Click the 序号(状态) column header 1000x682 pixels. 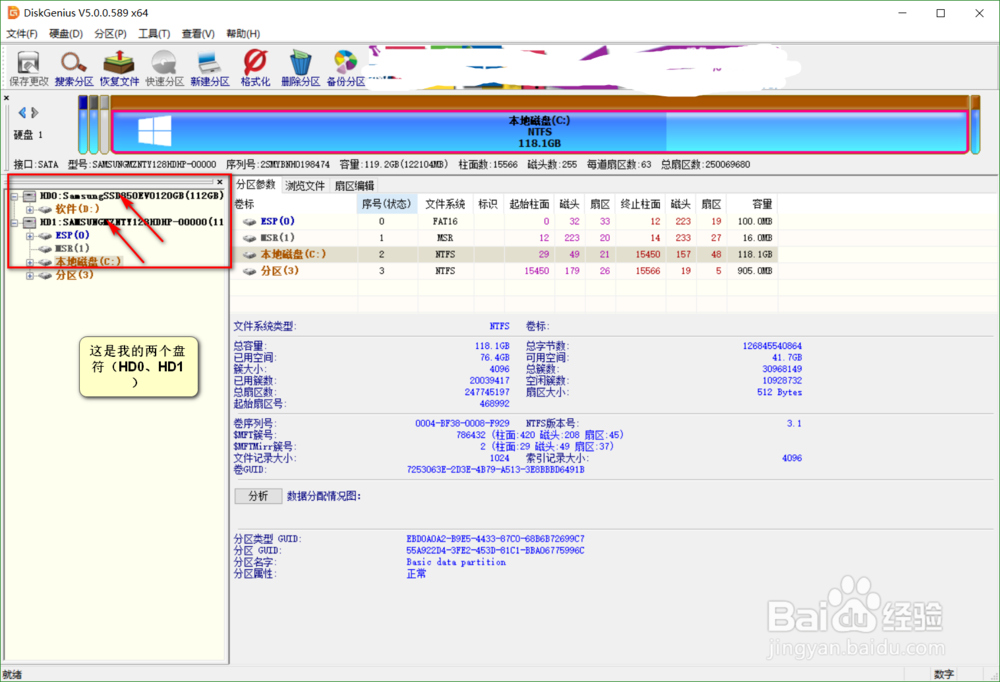click(x=386, y=204)
